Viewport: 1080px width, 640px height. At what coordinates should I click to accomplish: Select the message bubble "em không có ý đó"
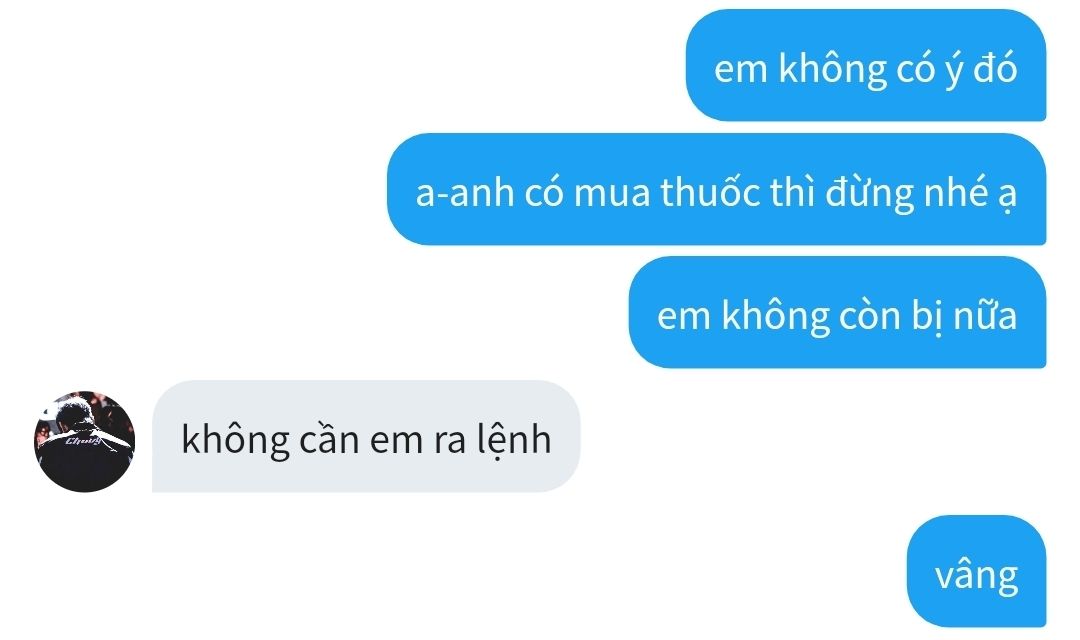click(x=866, y=65)
